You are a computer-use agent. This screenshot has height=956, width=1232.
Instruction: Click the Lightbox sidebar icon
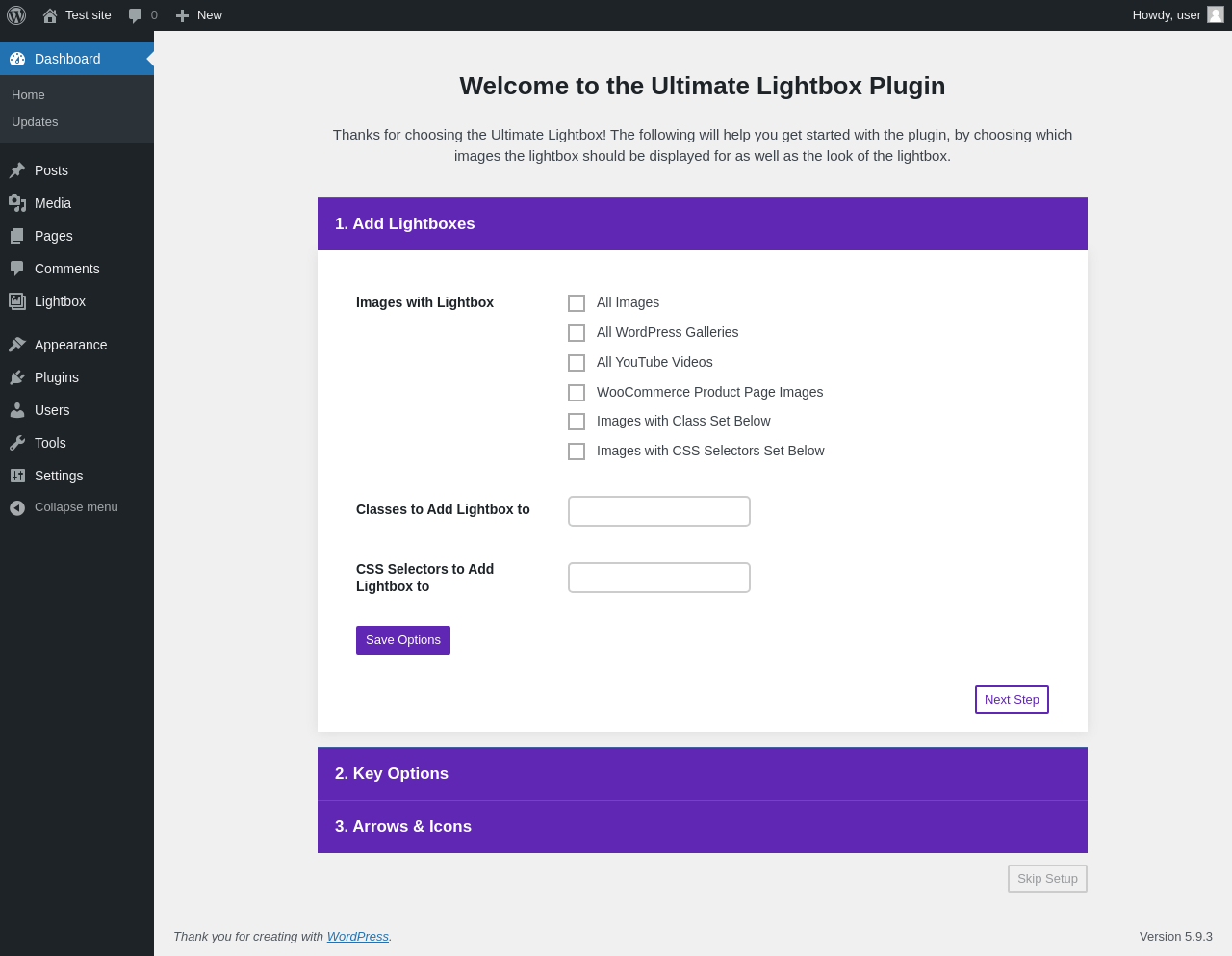coord(17,301)
